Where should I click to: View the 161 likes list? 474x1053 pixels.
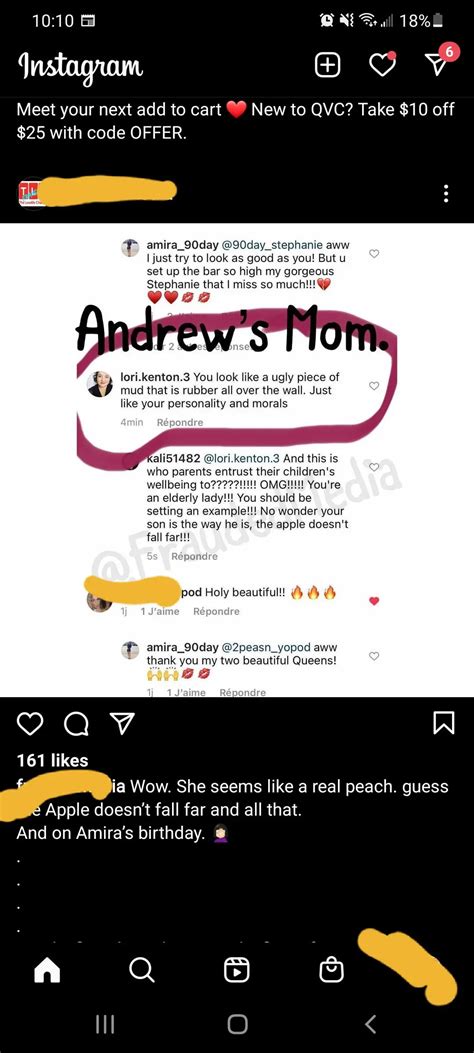coord(52,760)
